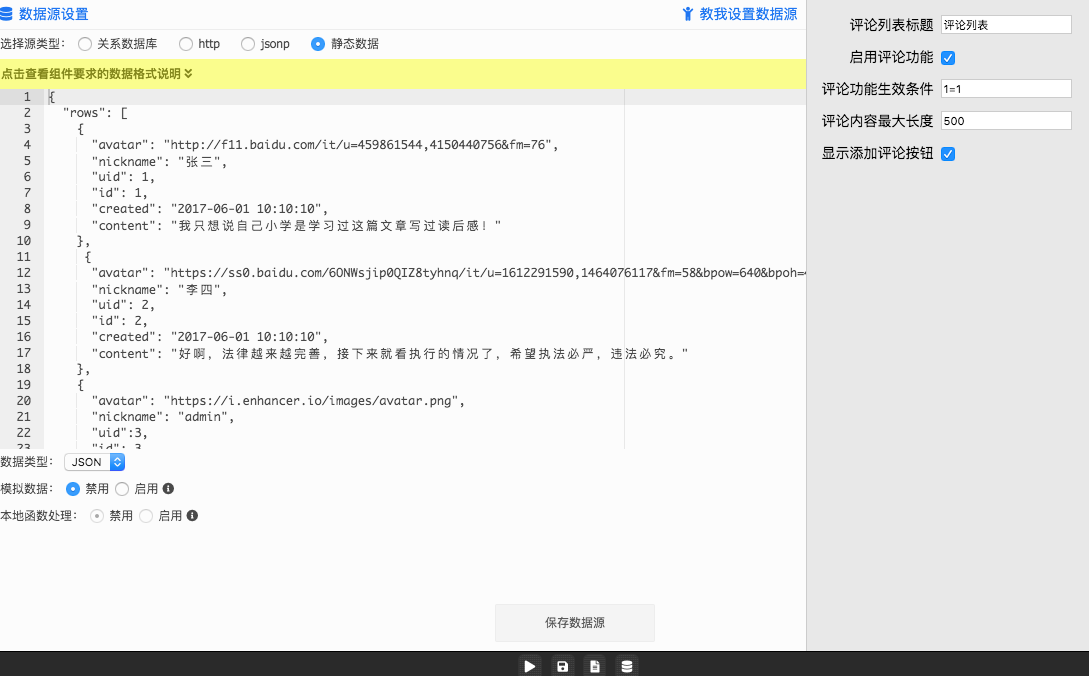Click the play/run icon in bottom toolbar
Screen dimensions: 1089x676
[530, 666]
